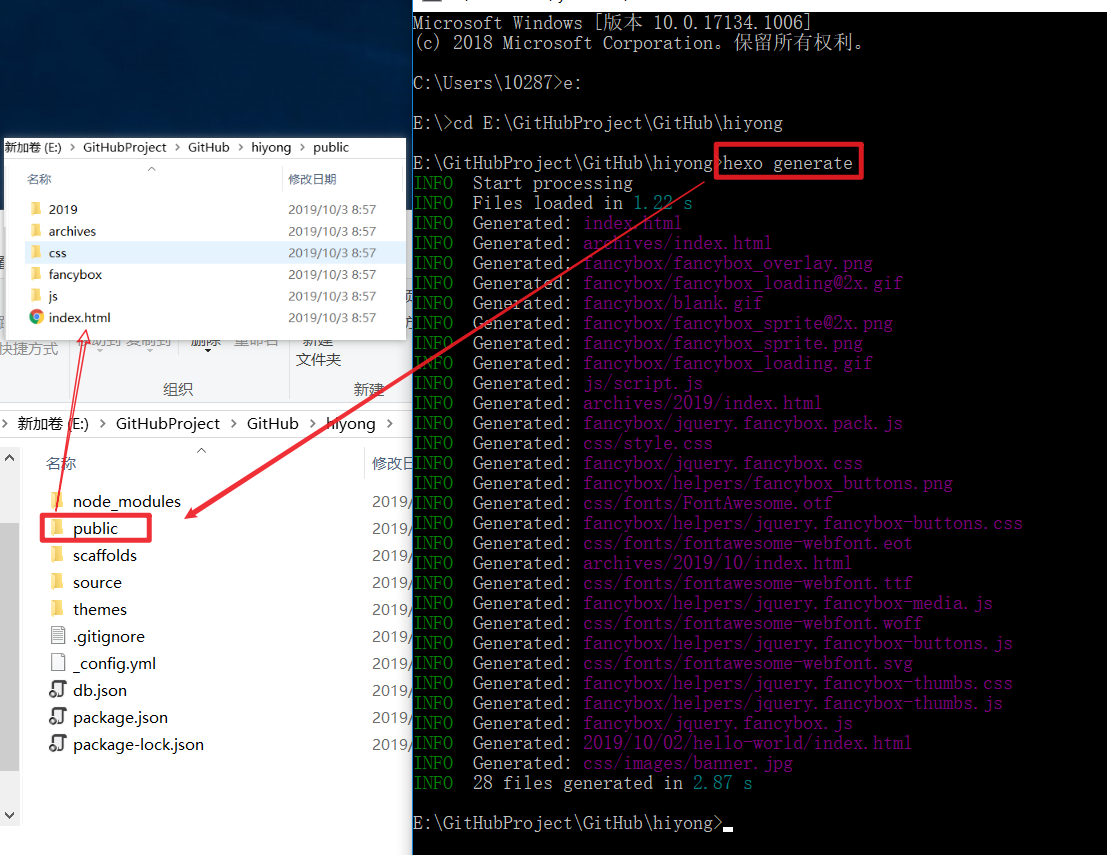Viewport: 1107px width, 855px height.
Task: Sort by 名称 column in public window
Action: 39,179
